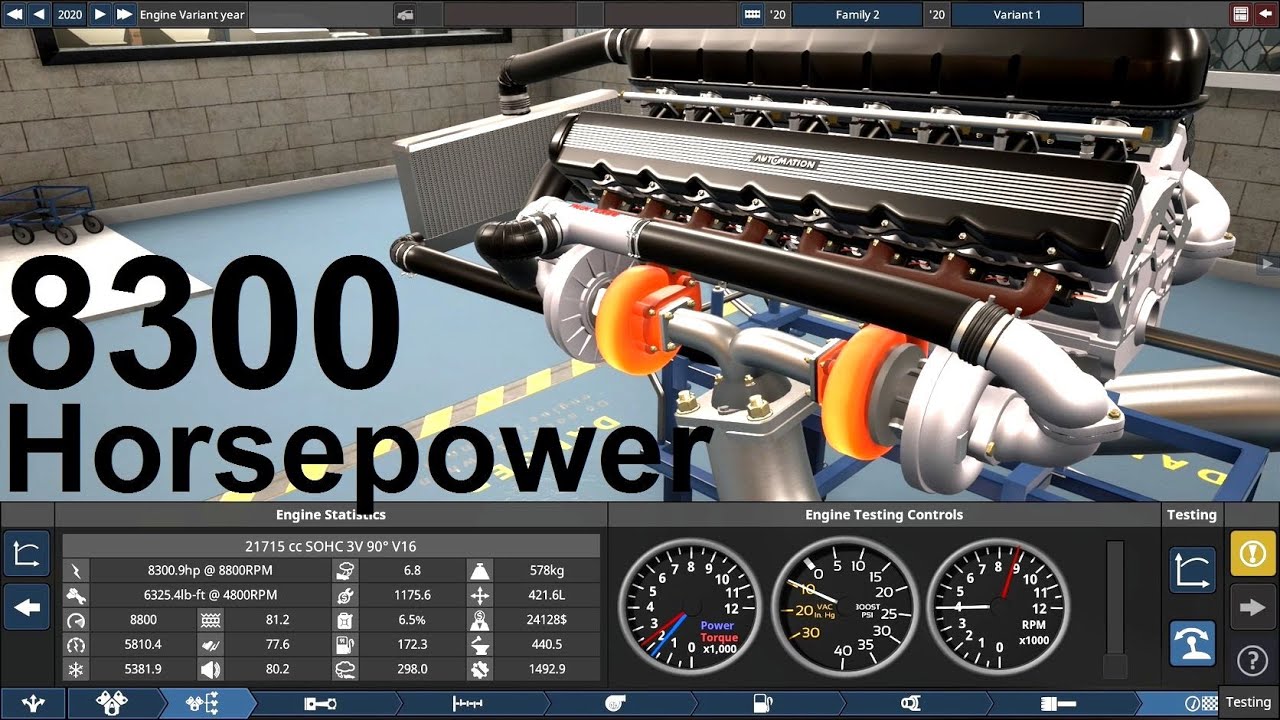The height and width of the screenshot is (720, 1280).
Task: Open the piston and crank bottom end tab
Action: tap(321, 703)
